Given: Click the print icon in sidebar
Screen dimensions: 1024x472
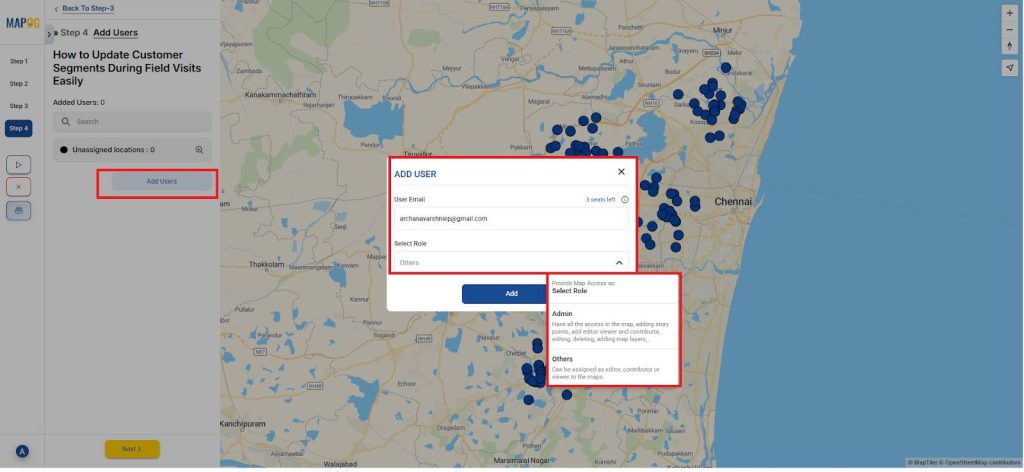Looking at the screenshot, I should pyautogui.click(x=19, y=210).
